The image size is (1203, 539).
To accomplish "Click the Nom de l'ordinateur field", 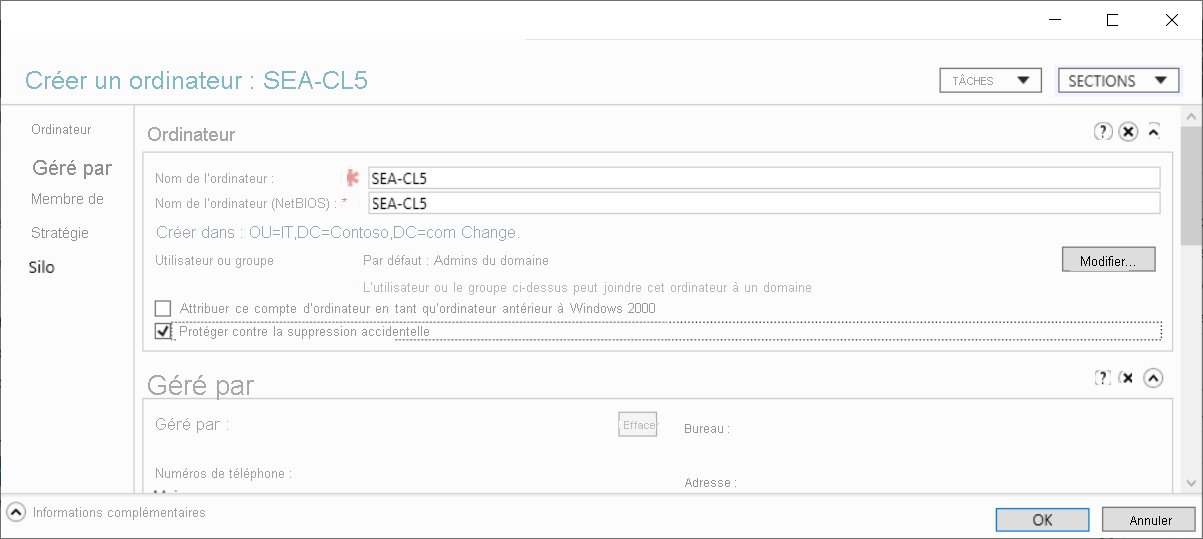I will coord(764,178).
